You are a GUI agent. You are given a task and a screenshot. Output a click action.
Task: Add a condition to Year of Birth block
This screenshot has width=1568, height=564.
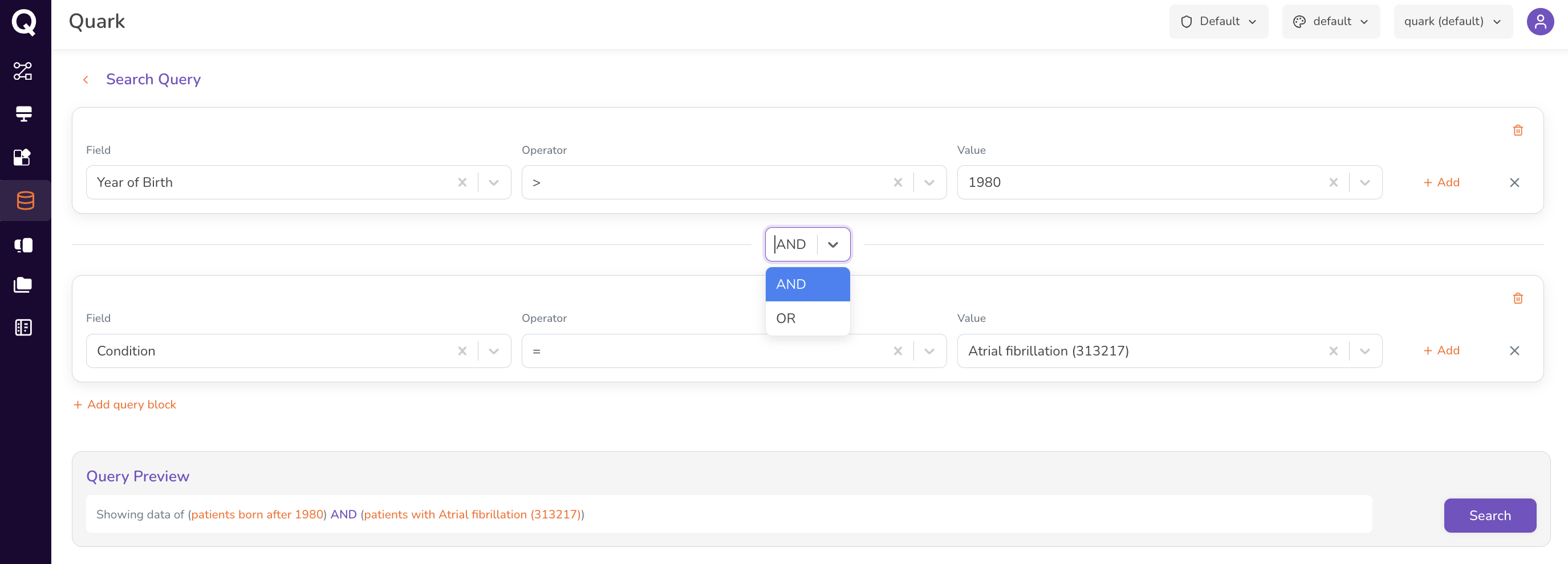[x=1441, y=182]
